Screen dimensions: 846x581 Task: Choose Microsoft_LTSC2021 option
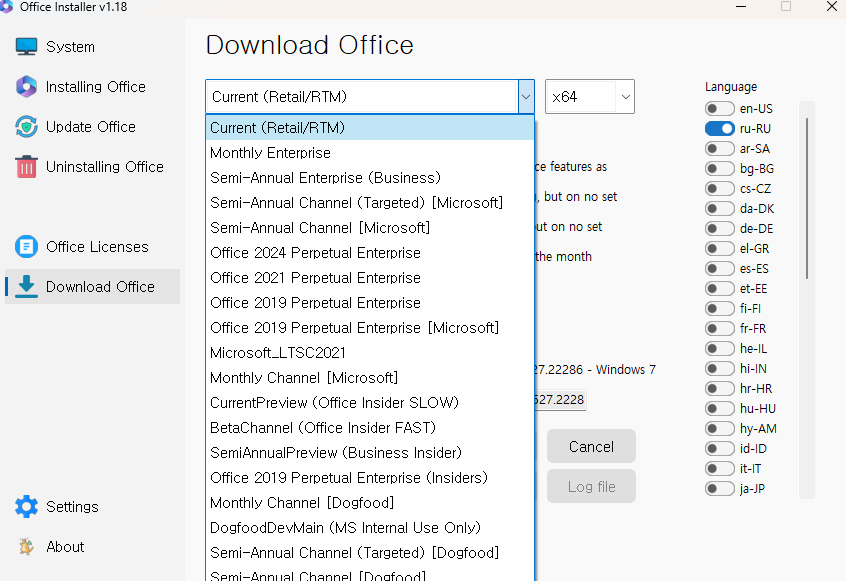(x=370, y=352)
